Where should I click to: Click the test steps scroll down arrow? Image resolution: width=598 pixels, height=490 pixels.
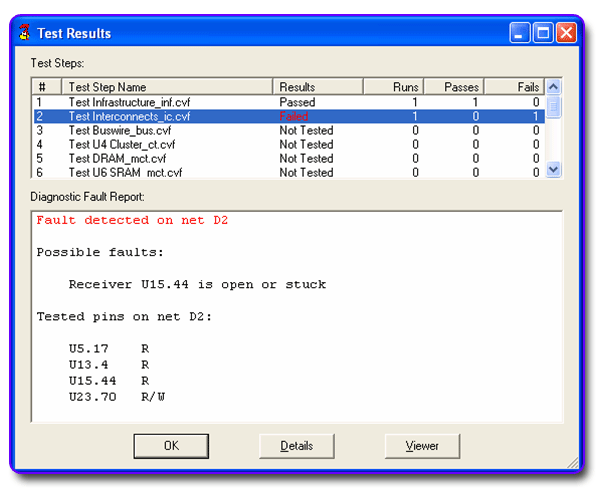pos(553,169)
